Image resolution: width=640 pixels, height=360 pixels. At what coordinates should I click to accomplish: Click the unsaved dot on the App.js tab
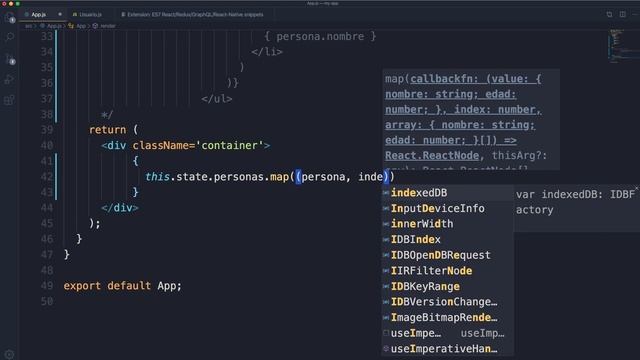[x=60, y=14]
